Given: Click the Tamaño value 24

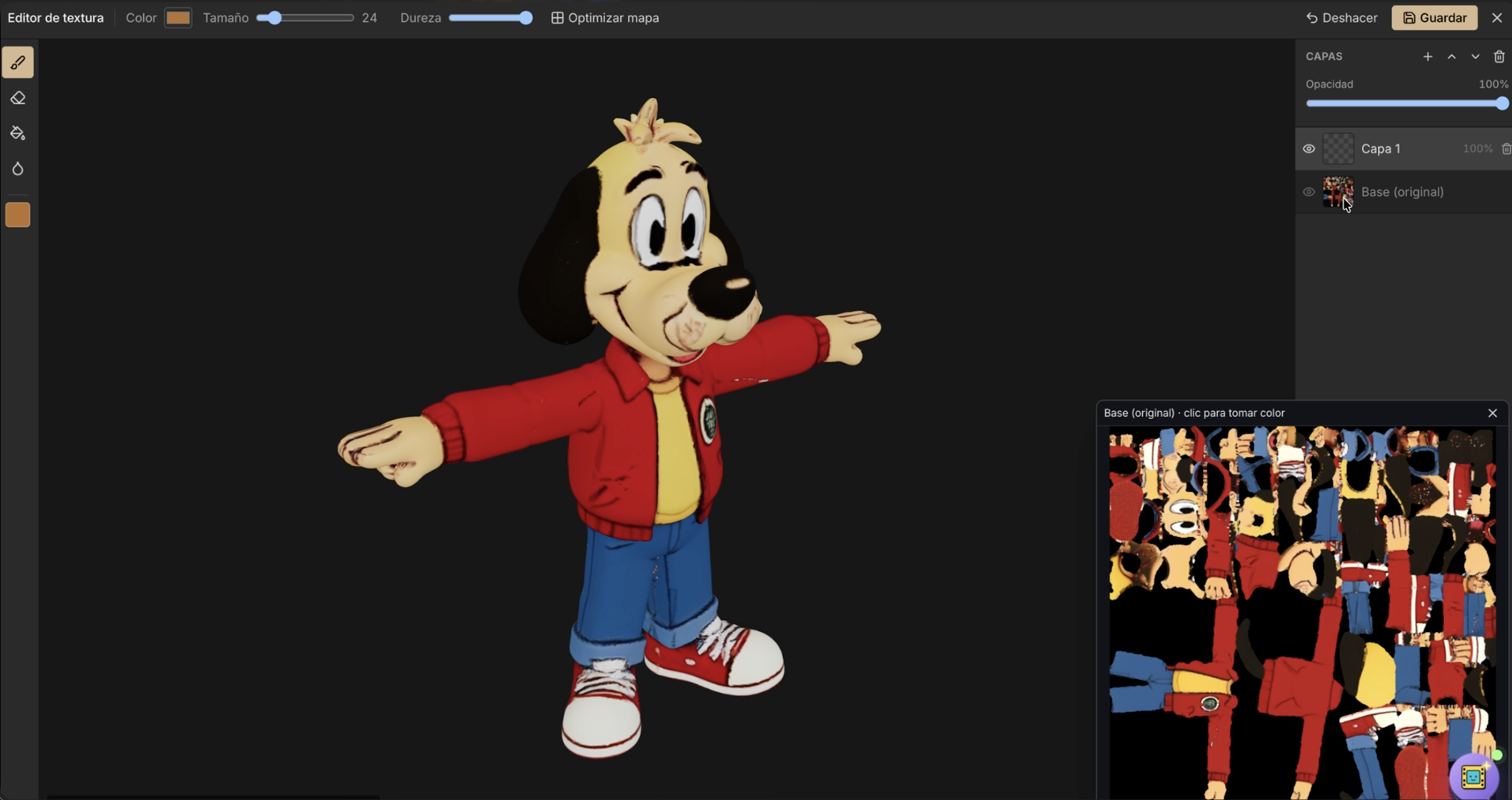Looking at the screenshot, I should click(x=369, y=17).
